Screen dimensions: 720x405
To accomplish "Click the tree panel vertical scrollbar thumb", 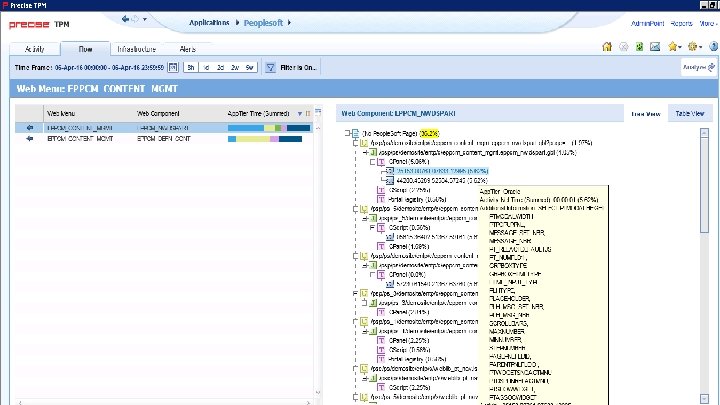I will (x=705, y=186).
